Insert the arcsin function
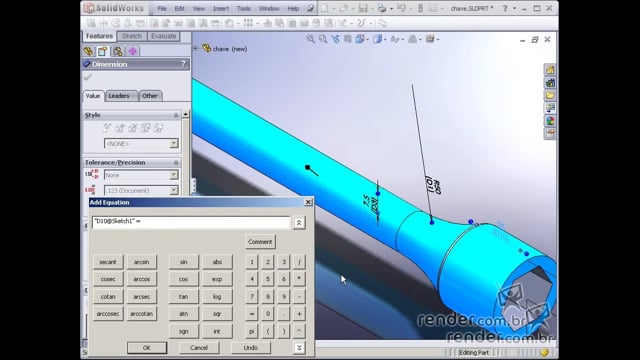This screenshot has width=640, height=360. coord(142,262)
